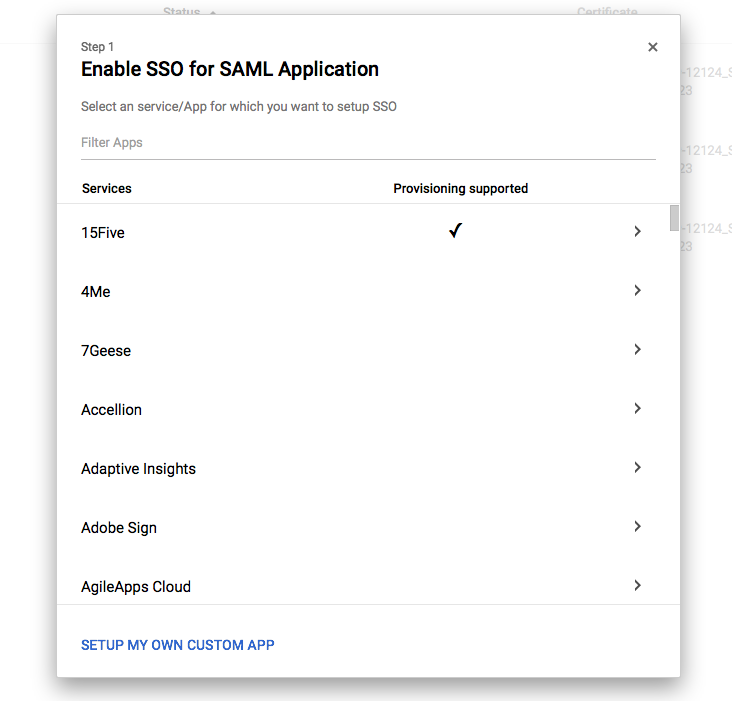This screenshot has width=732, height=701.
Task: Click the Filter Apps search field
Action: (368, 143)
